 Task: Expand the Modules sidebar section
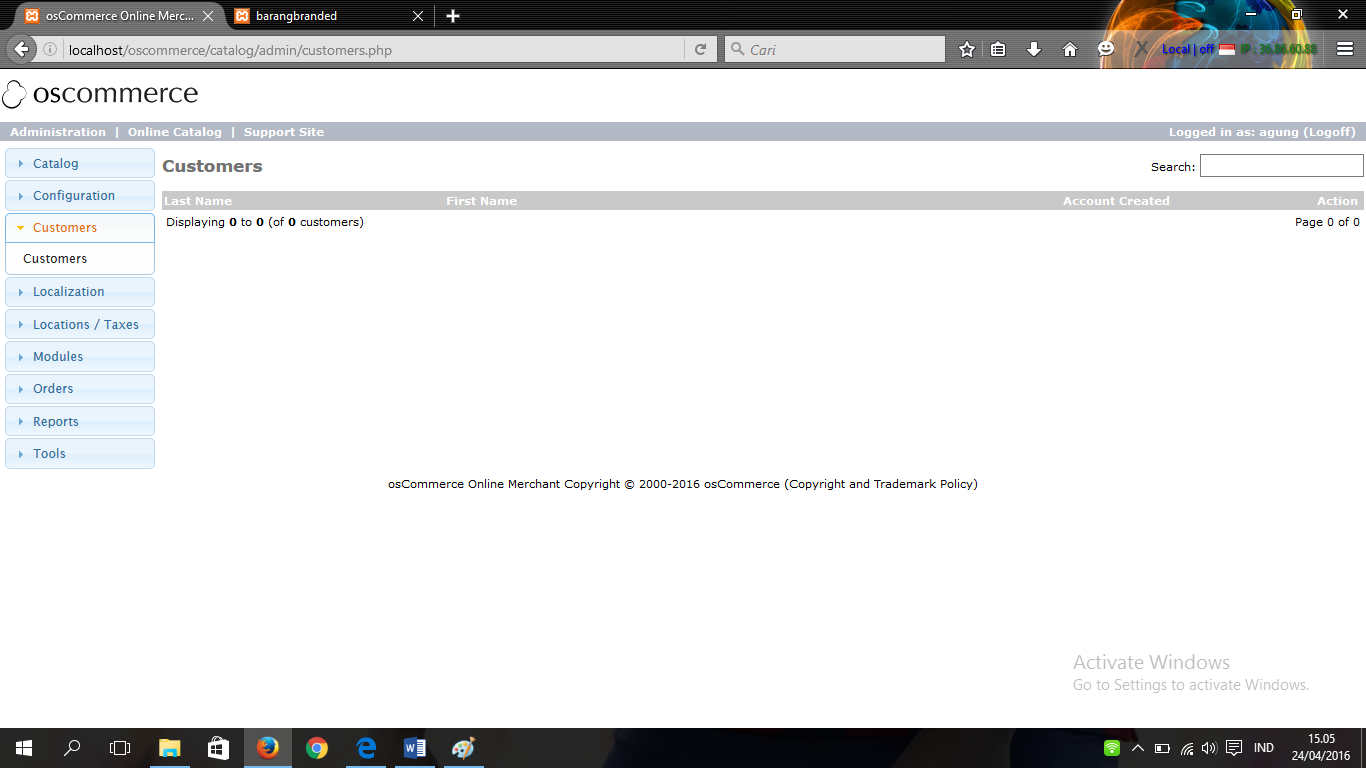80,356
